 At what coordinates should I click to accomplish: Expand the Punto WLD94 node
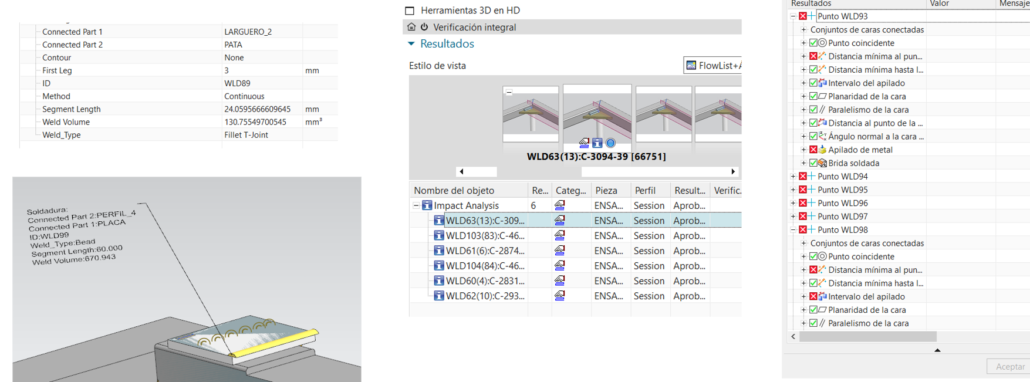click(x=794, y=177)
